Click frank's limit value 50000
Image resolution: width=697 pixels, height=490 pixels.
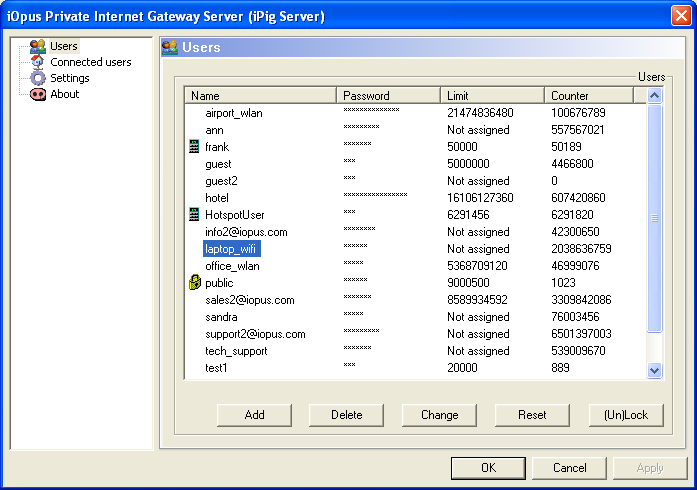[462, 146]
